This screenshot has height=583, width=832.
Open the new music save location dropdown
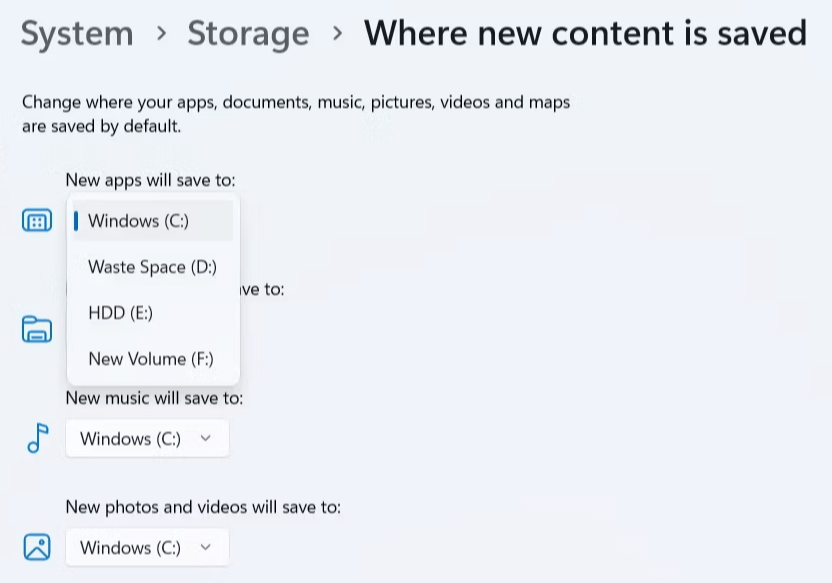[147, 438]
